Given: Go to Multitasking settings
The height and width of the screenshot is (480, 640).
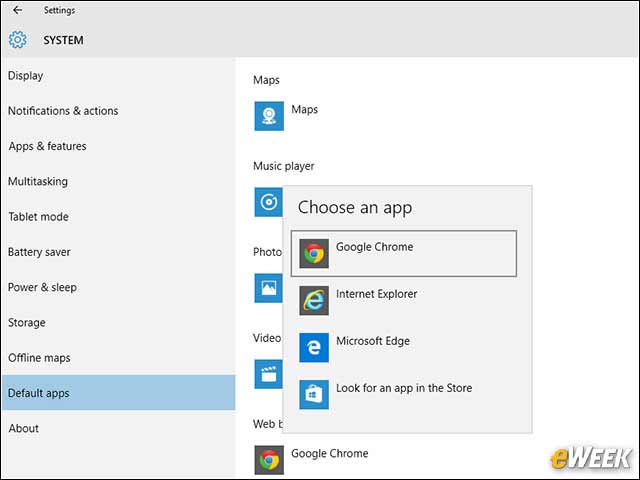Looking at the screenshot, I should tap(118, 182).
